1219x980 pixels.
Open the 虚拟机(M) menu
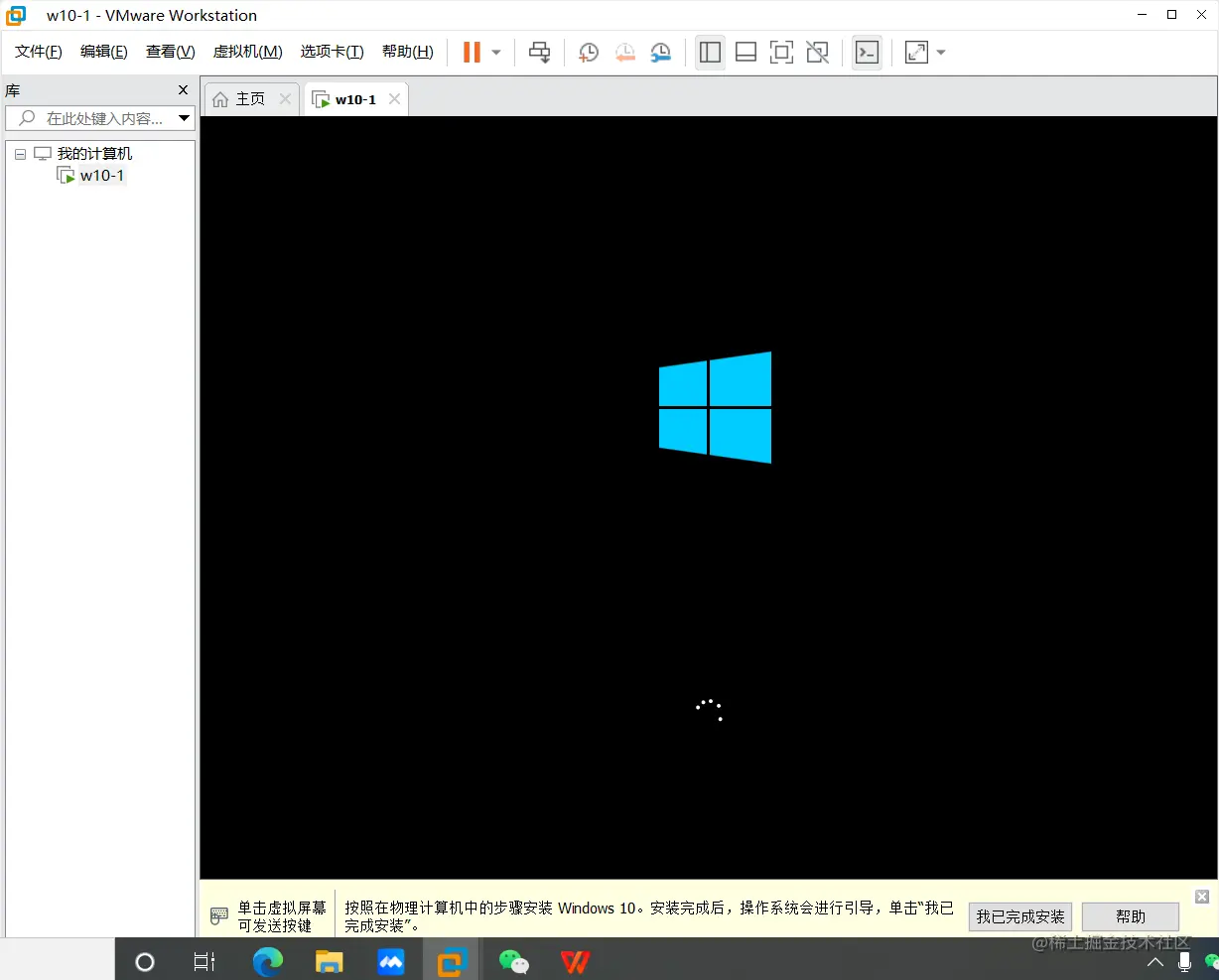click(248, 52)
